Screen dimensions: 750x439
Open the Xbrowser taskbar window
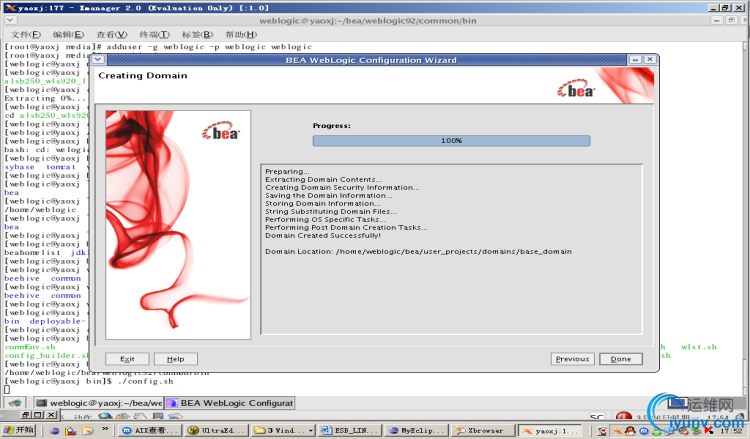click(x=483, y=430)
